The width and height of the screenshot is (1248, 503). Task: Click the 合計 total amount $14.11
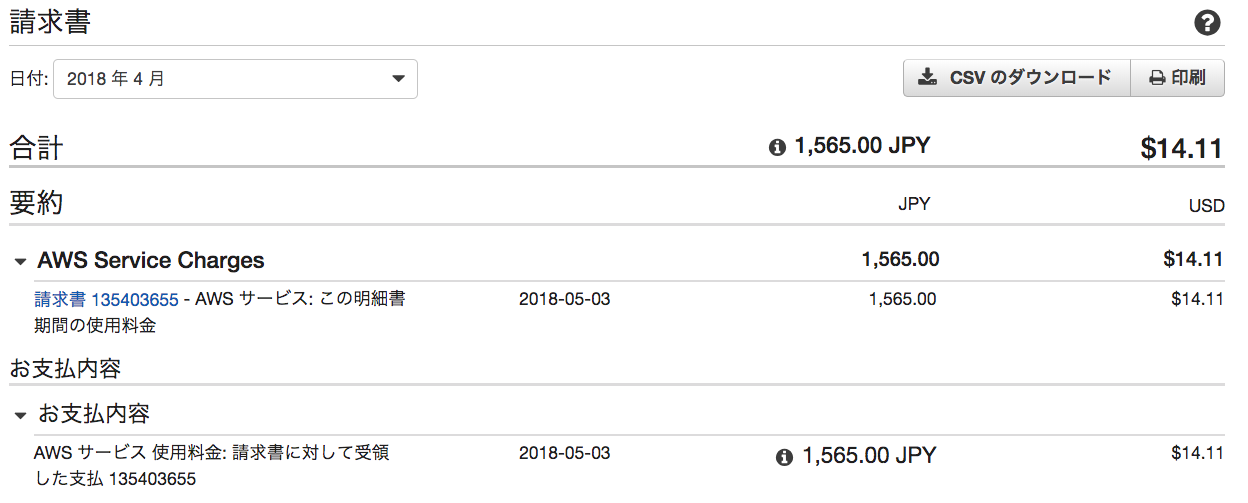1182,148
